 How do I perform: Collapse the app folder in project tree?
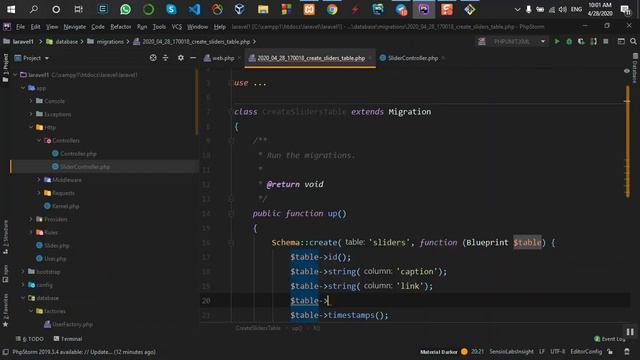[23, 88]
